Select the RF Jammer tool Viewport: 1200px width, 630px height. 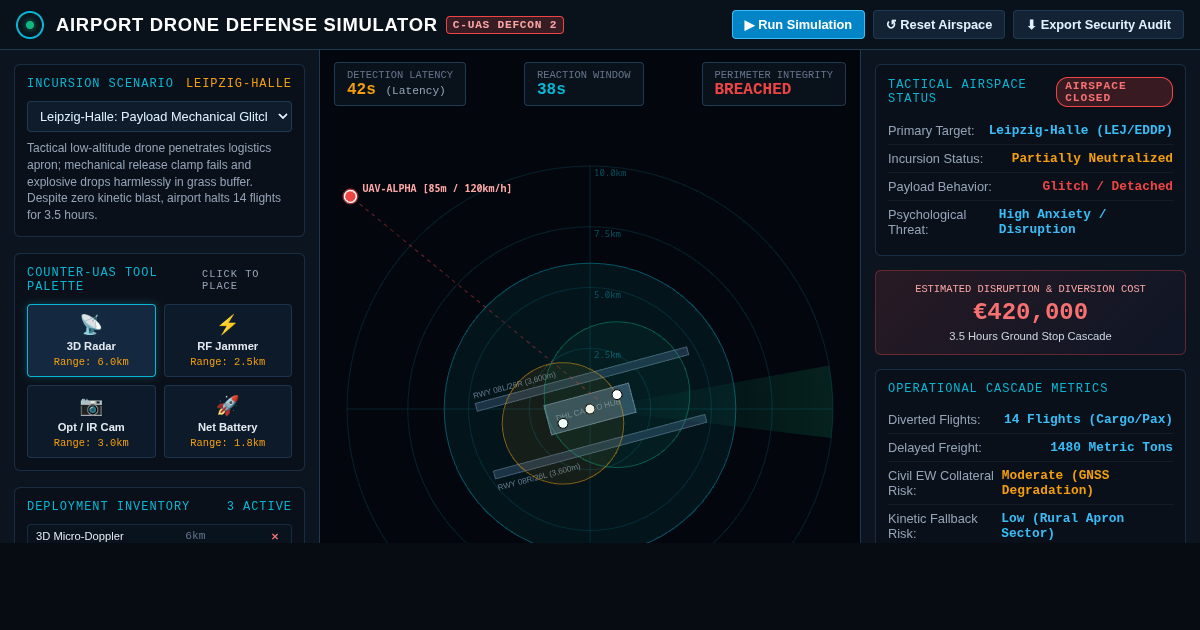coord(228,340)
